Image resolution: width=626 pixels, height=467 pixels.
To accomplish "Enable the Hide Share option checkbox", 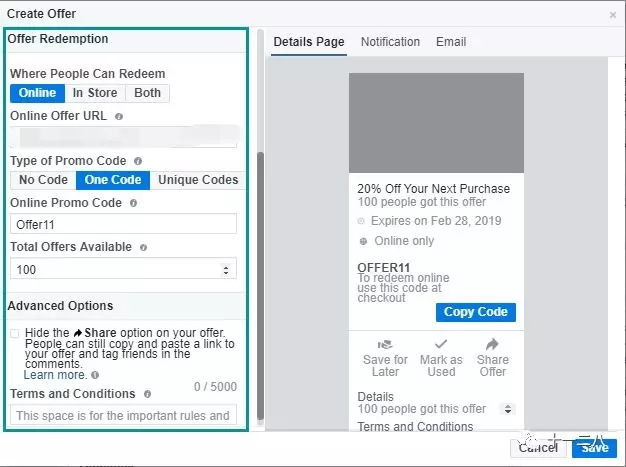I will [x=15, y=334].
